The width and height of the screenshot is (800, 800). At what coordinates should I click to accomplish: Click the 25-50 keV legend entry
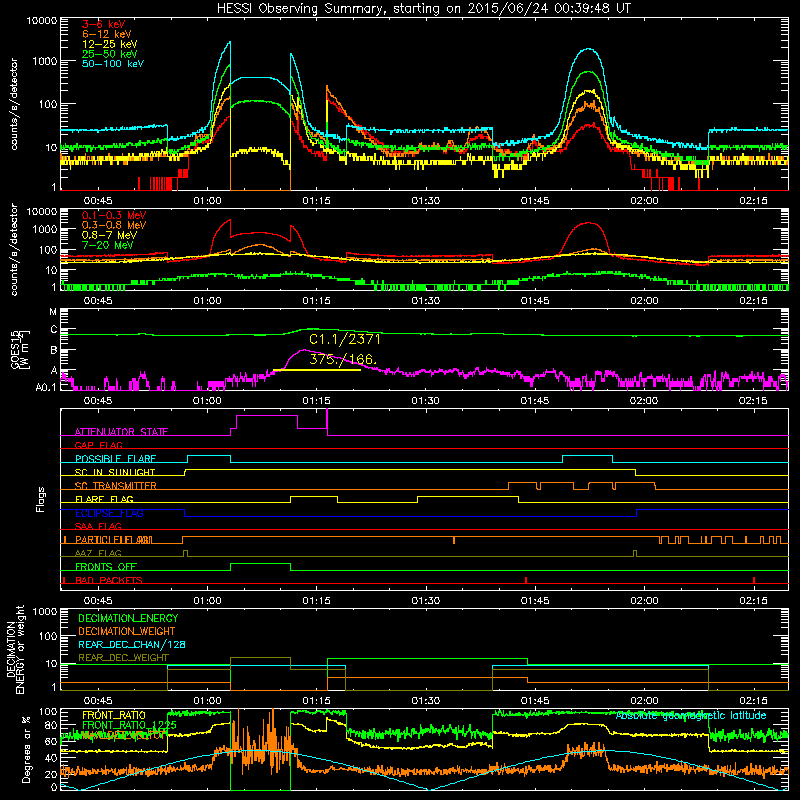(x=110, y=54)
